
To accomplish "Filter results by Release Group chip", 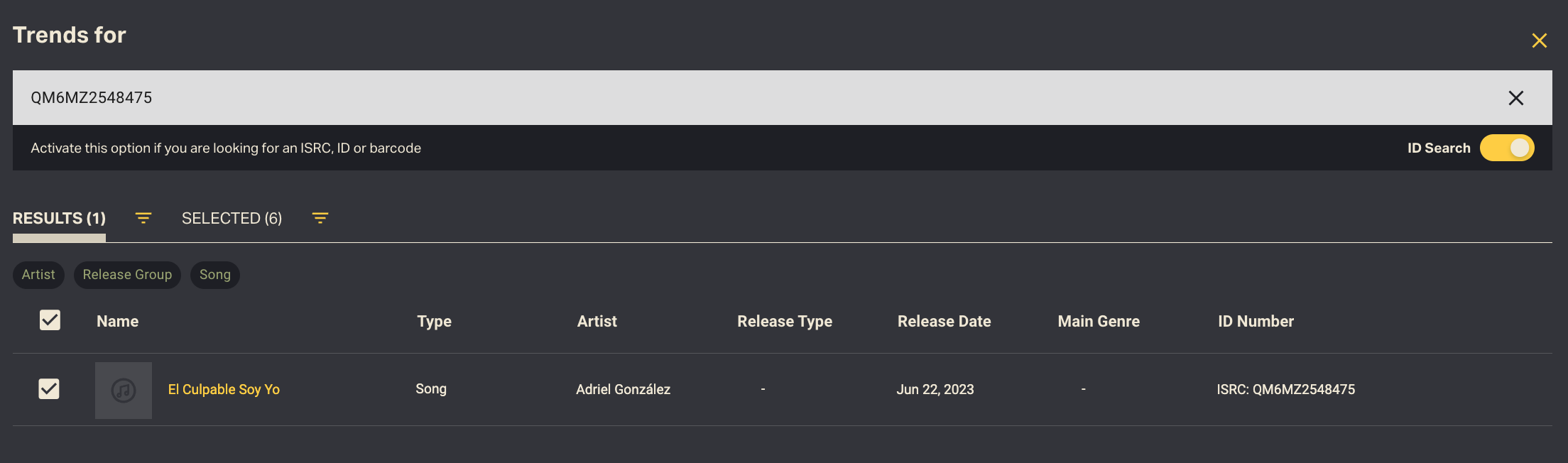I will [x=127, y=275].
